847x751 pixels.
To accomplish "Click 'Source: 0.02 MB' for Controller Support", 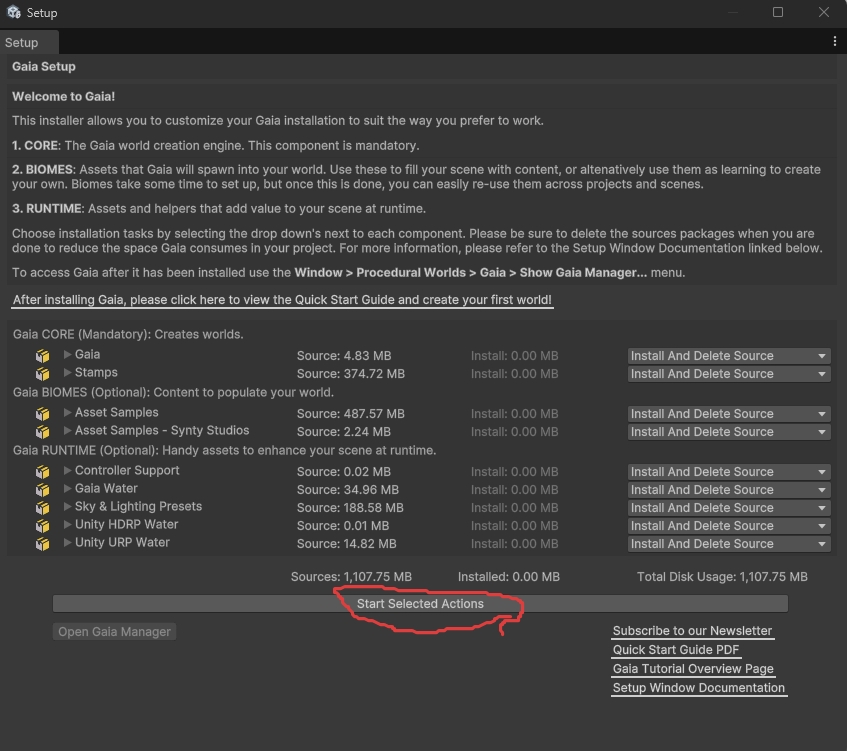I will 344,472.
